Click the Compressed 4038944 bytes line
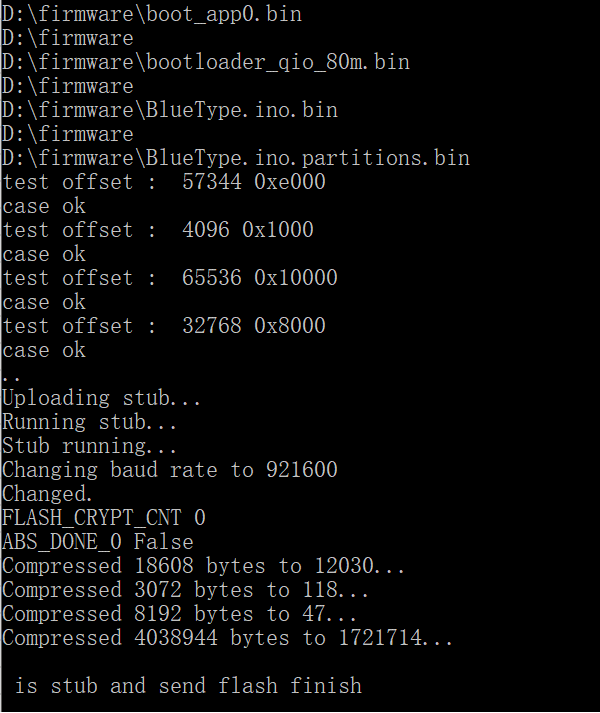This screenshot has width=600, height=713. click(x=228, y=638)
